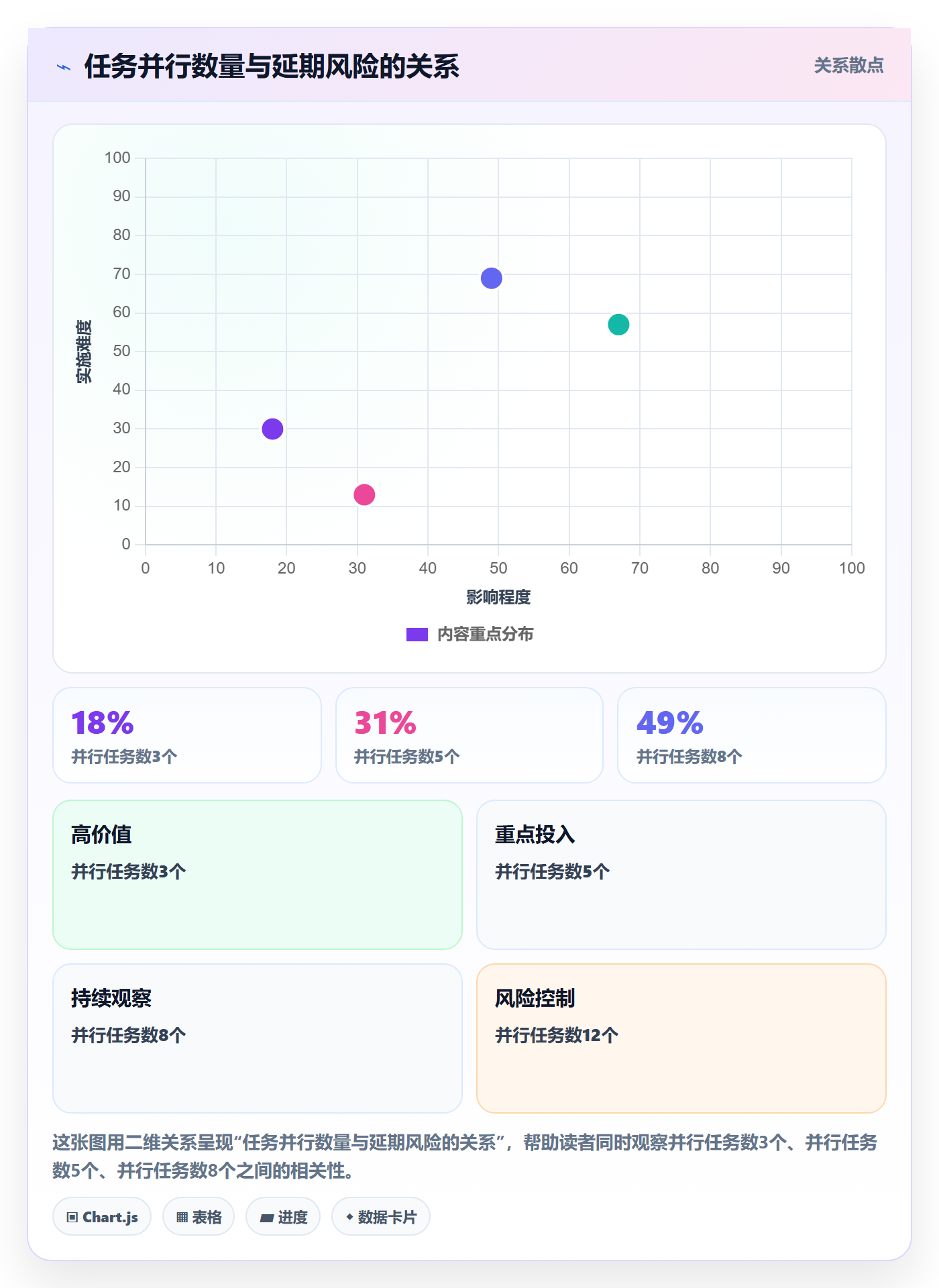The image size is (939, 1288).
Task: Click the 关系散点 badge in the header
Action: (848, 66)
